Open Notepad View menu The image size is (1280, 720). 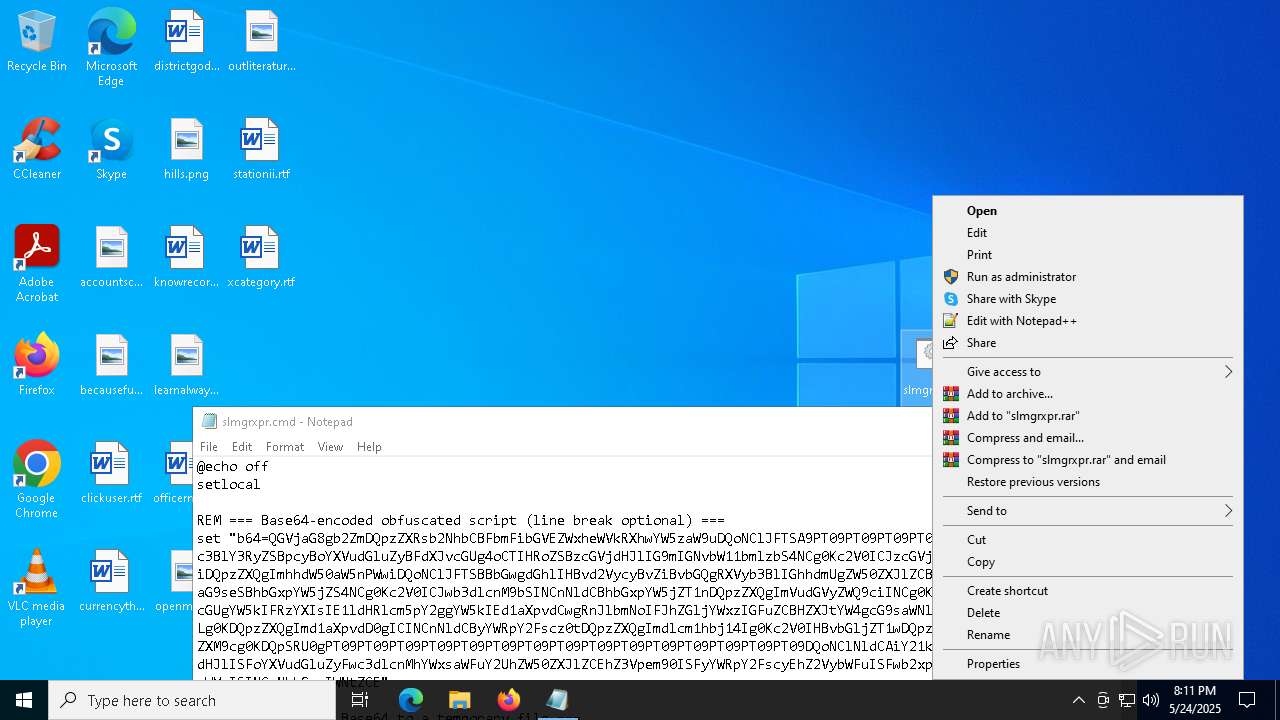click(330, 447)
